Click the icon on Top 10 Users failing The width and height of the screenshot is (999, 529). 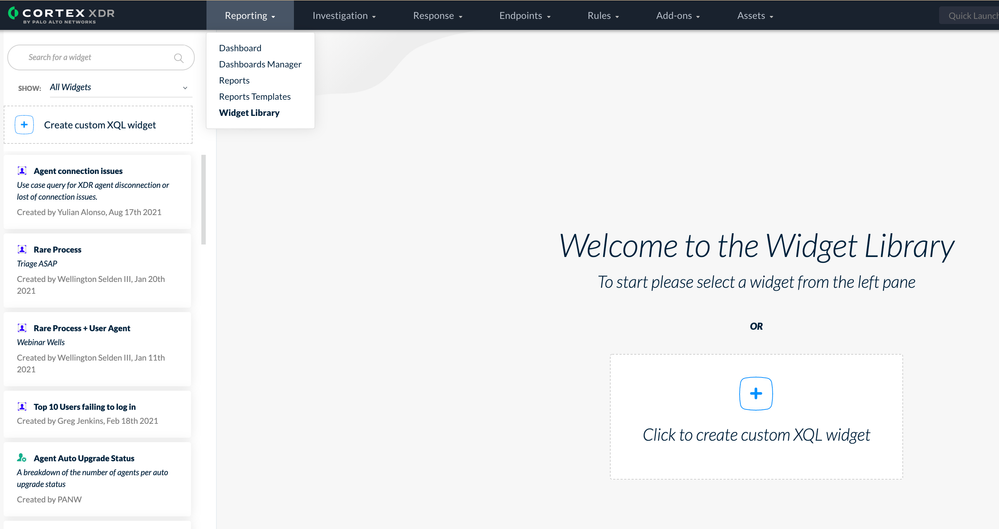pos(22,407)
